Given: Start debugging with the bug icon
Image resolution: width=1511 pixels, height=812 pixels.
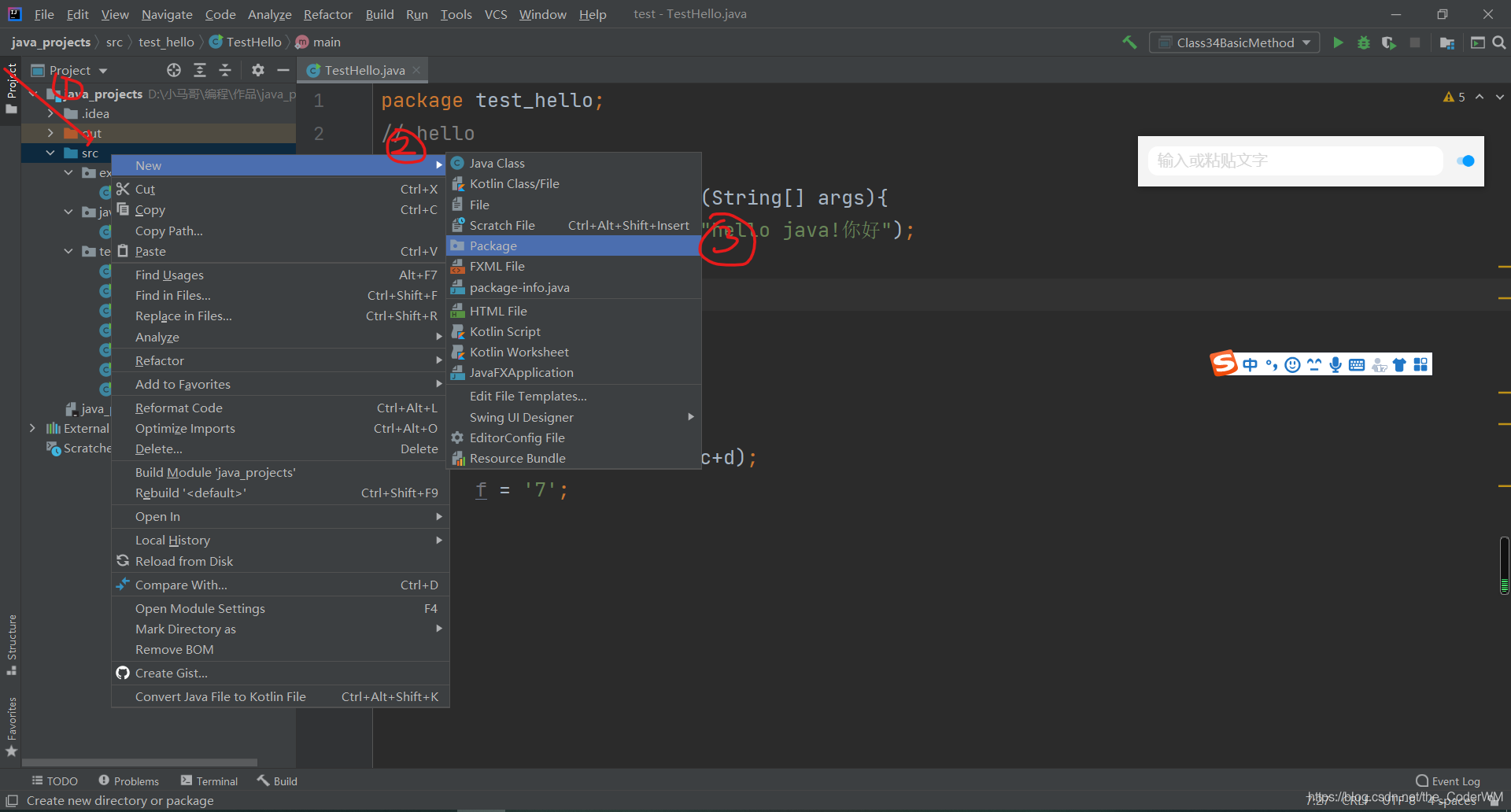Looking at the screenshot, I should tap(1364, 42).
